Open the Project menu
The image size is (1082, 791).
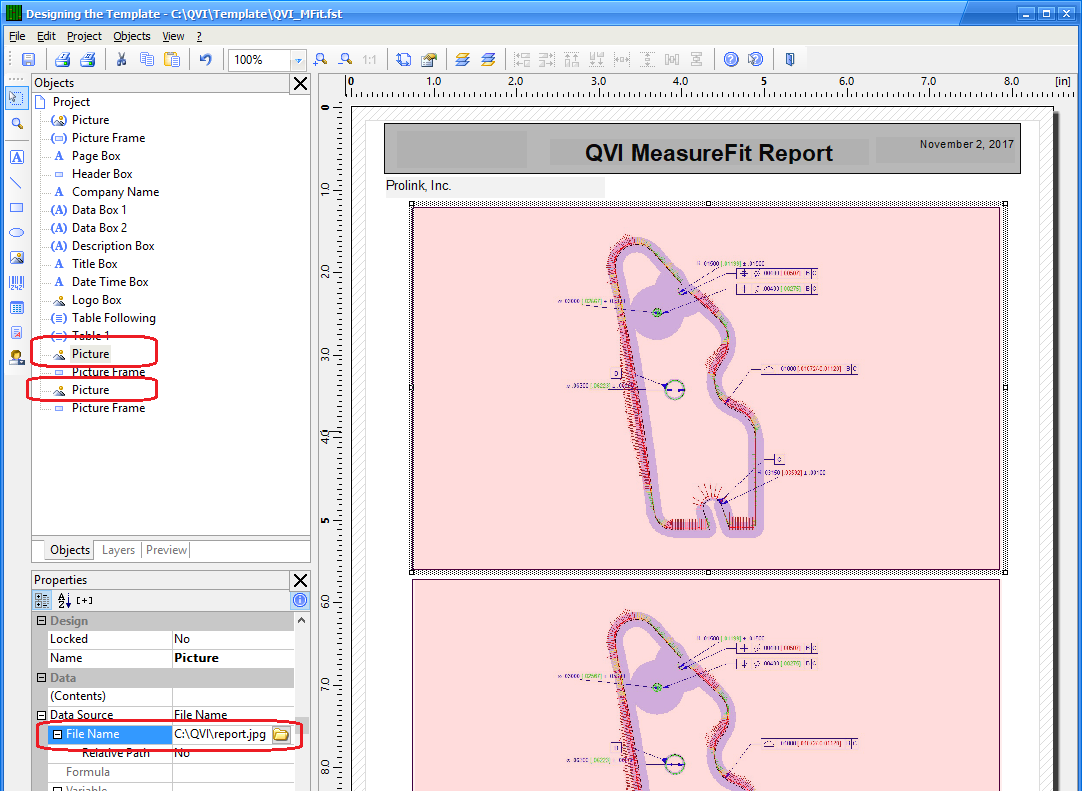[84, 36]
